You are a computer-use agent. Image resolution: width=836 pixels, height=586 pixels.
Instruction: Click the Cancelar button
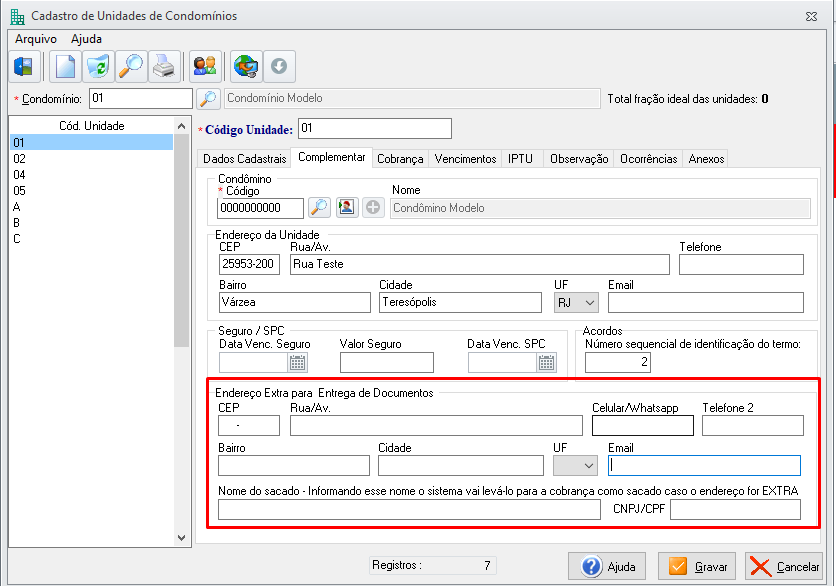click(784, 566)
